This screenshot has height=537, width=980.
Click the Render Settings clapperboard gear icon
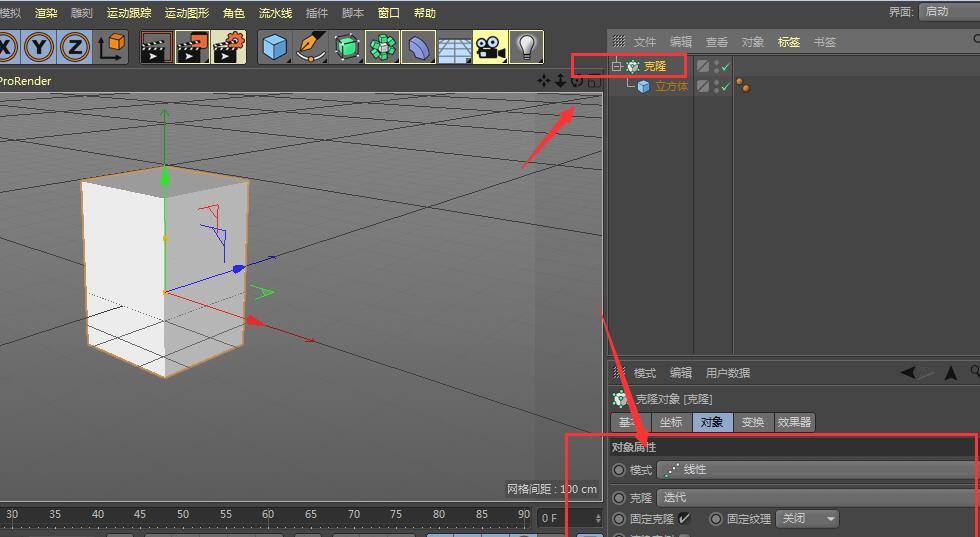pos(228,47)
